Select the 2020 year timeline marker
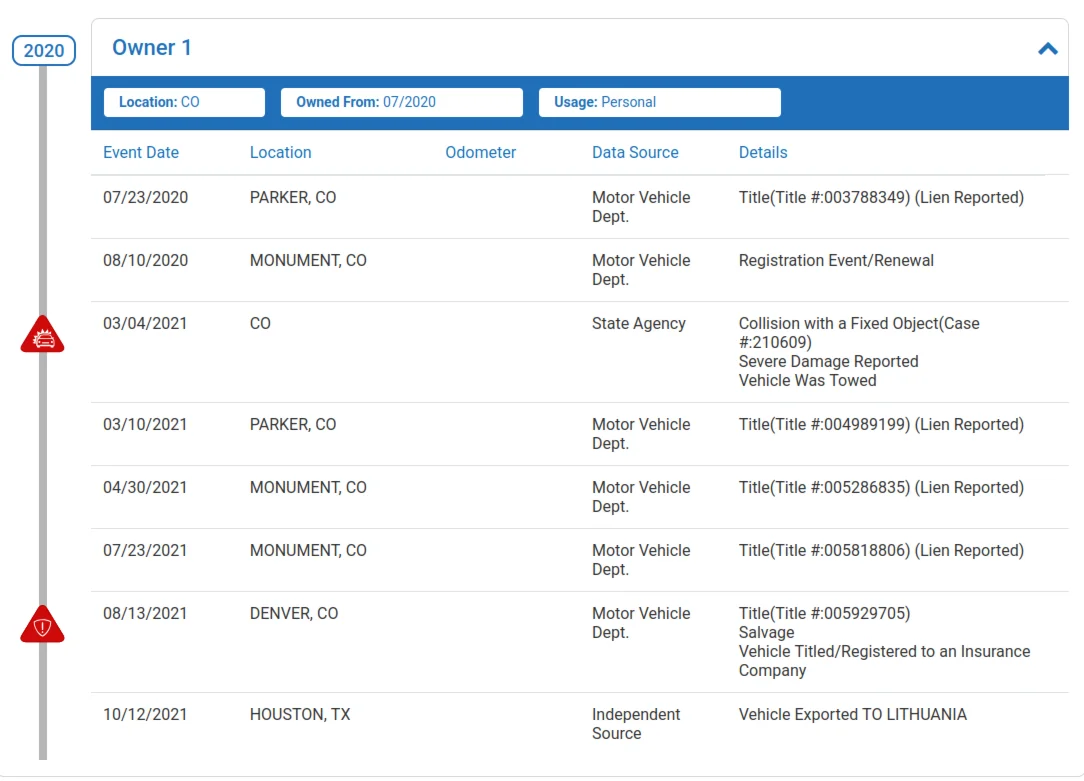Screen dimensions: 1084x781 point(44,50)
